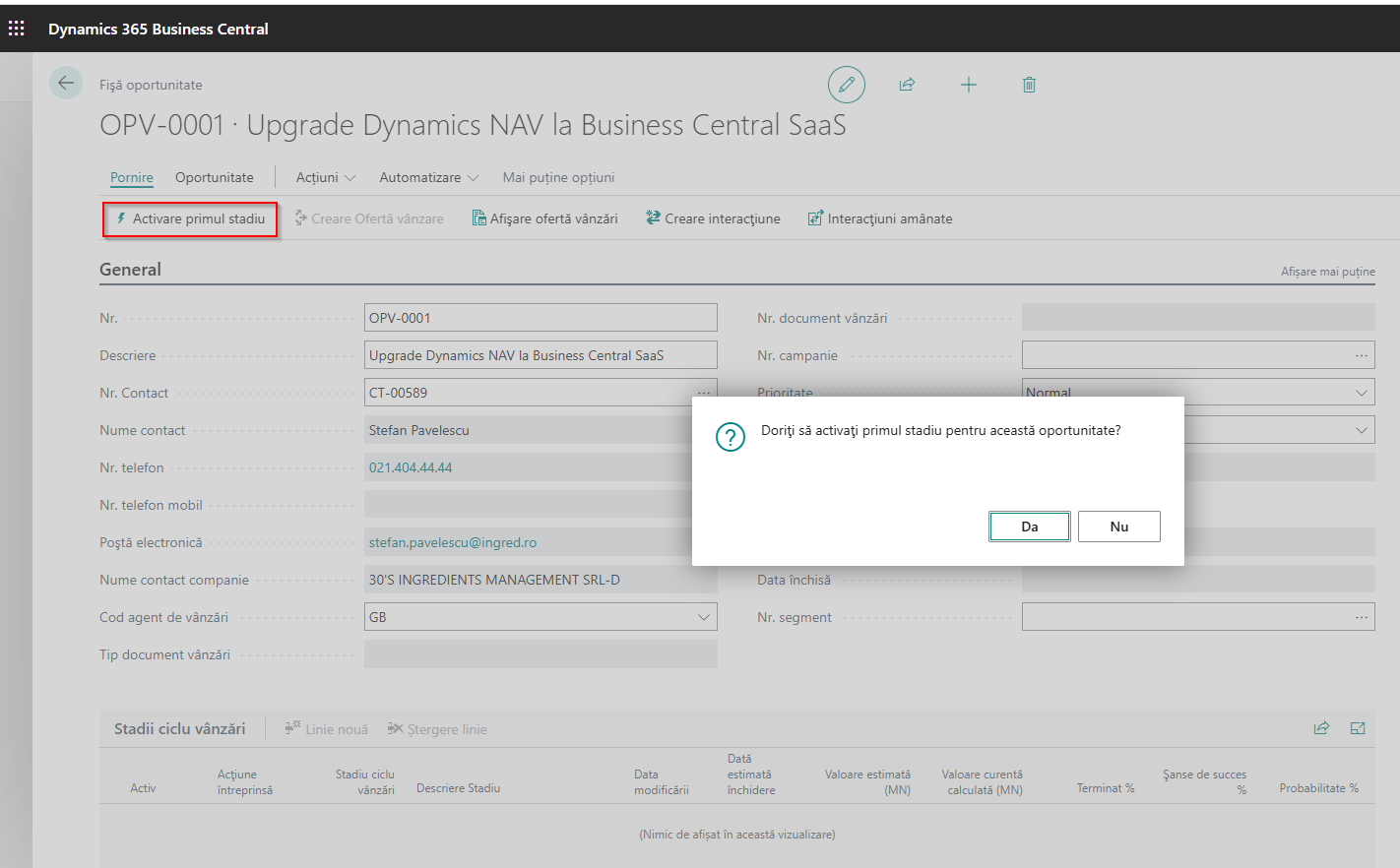Image resolution: width=1400 pixels, height=868 pixels.
Task: Expand Stadii ciclu vânzări to full screen
Action: point(1358,728)
